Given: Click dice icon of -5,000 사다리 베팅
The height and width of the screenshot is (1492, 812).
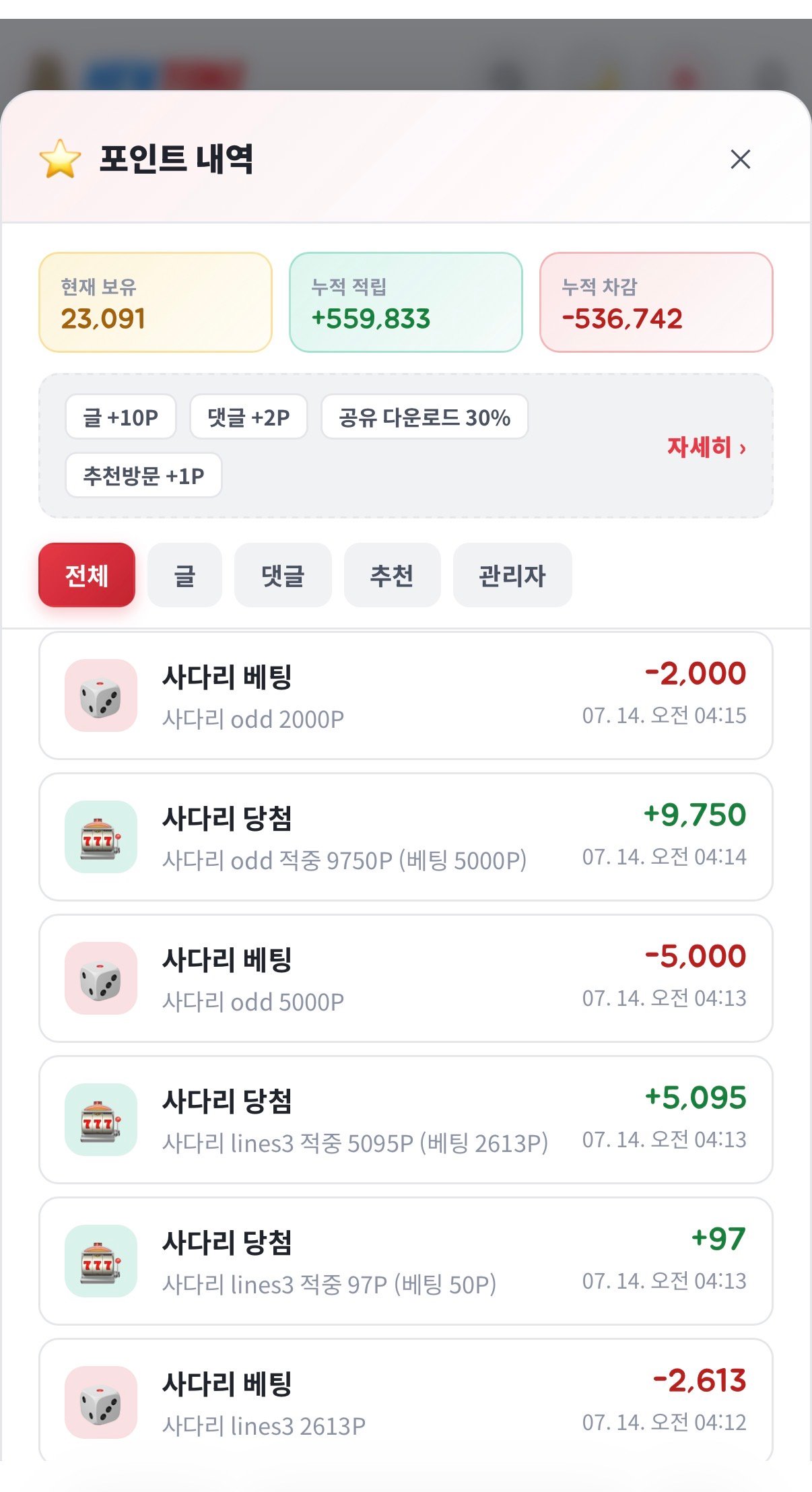Looking at the screenshot, I should tap(101, 978).
